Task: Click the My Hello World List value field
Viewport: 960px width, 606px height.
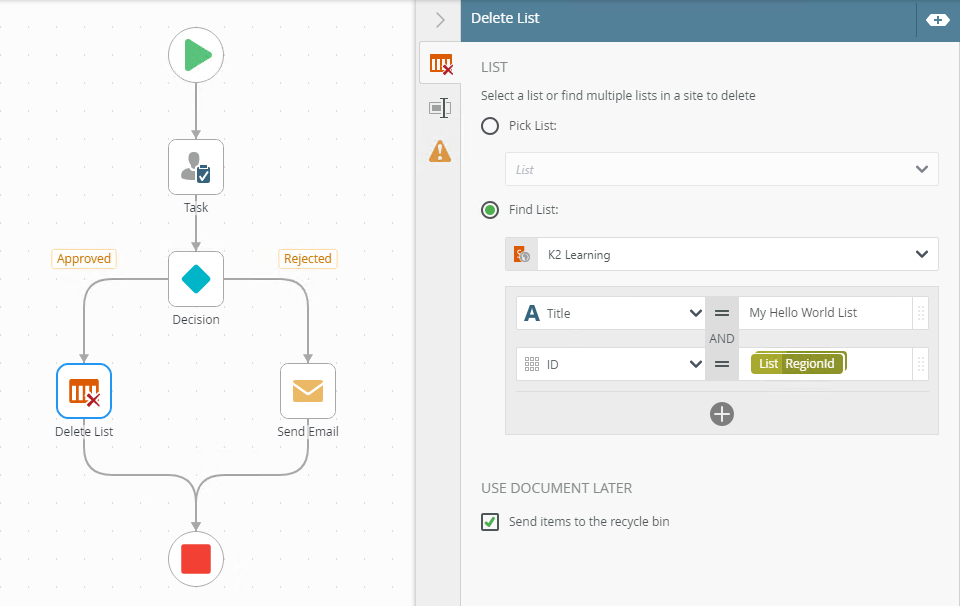Action: click(825, 313)
